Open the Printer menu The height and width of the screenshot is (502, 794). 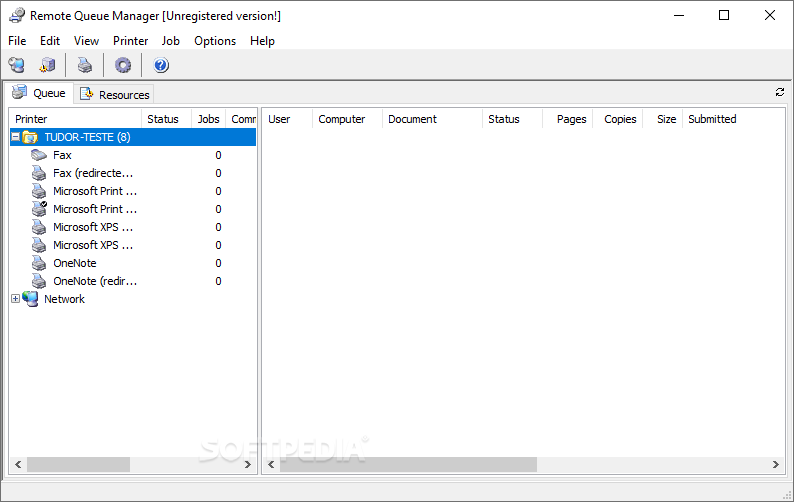tap(130, 41)
